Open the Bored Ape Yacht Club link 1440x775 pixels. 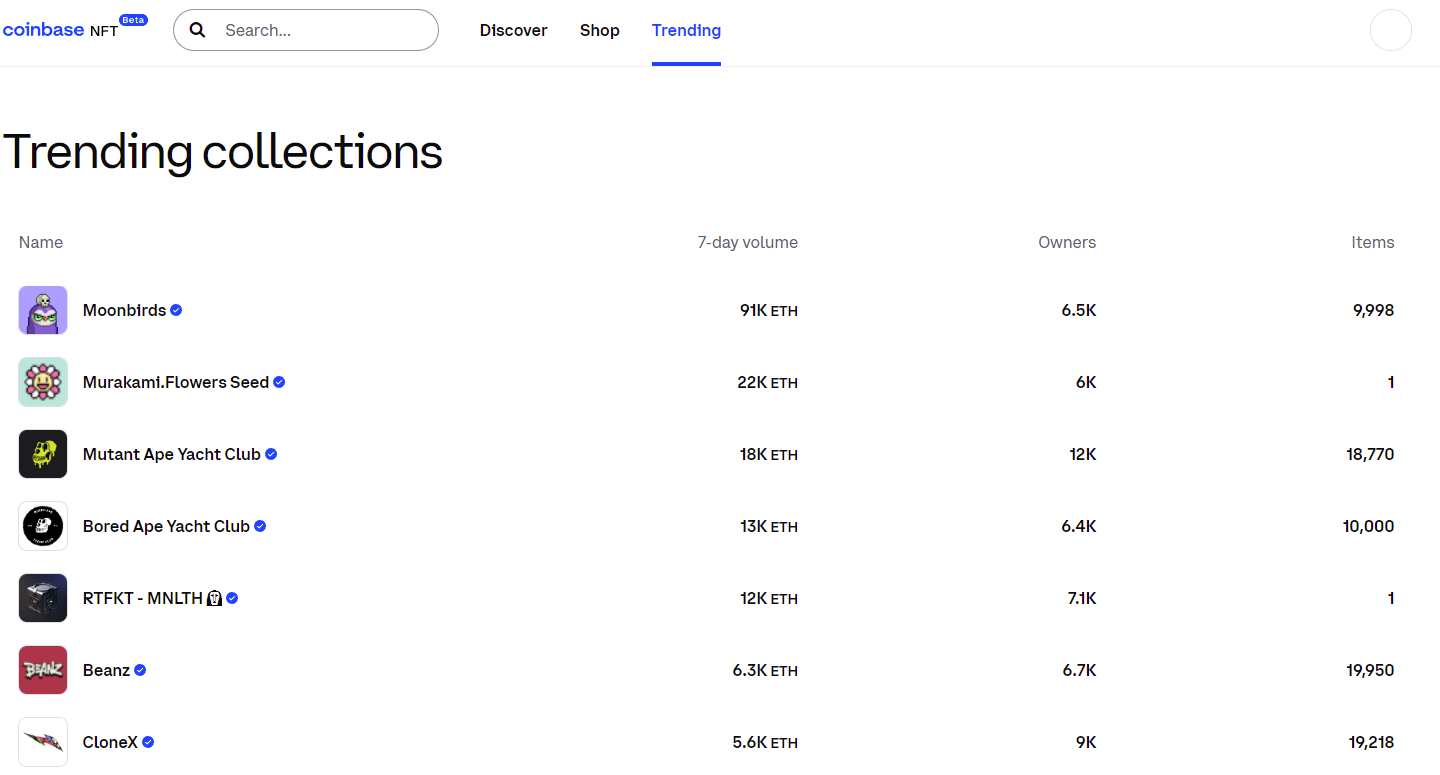click(166, 526)
